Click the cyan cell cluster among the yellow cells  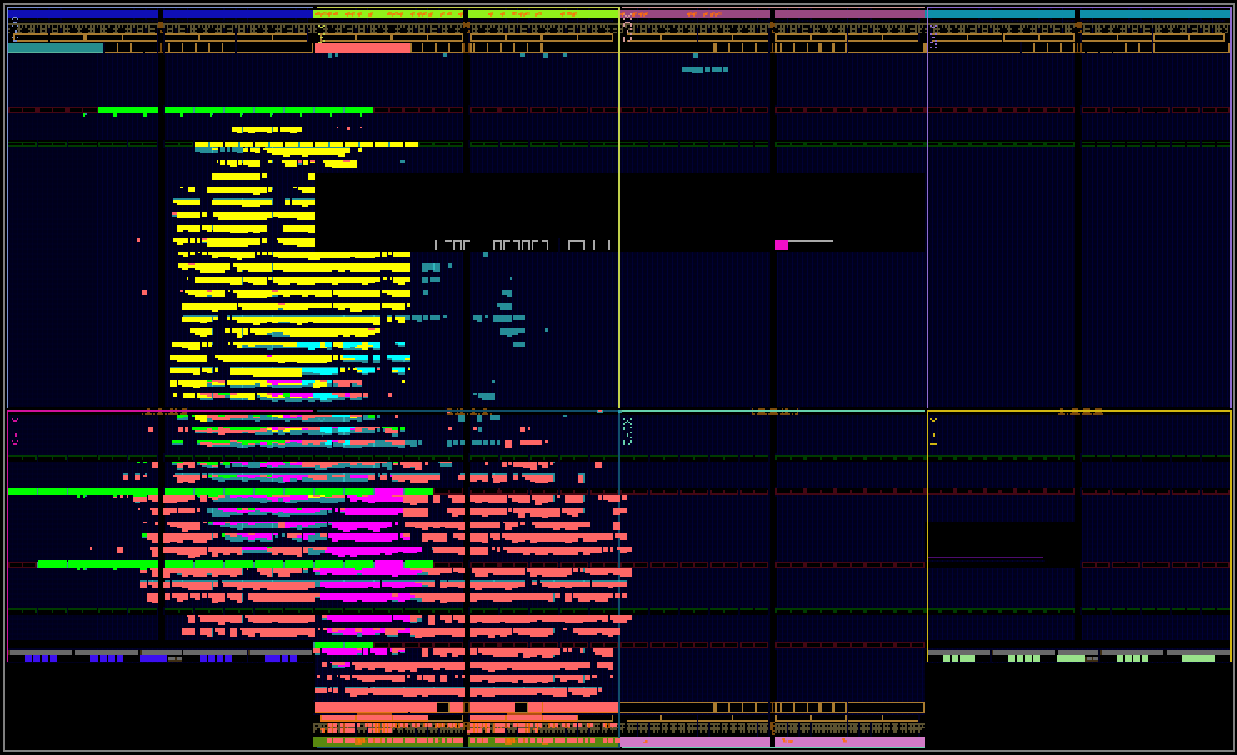click(355, 358)
